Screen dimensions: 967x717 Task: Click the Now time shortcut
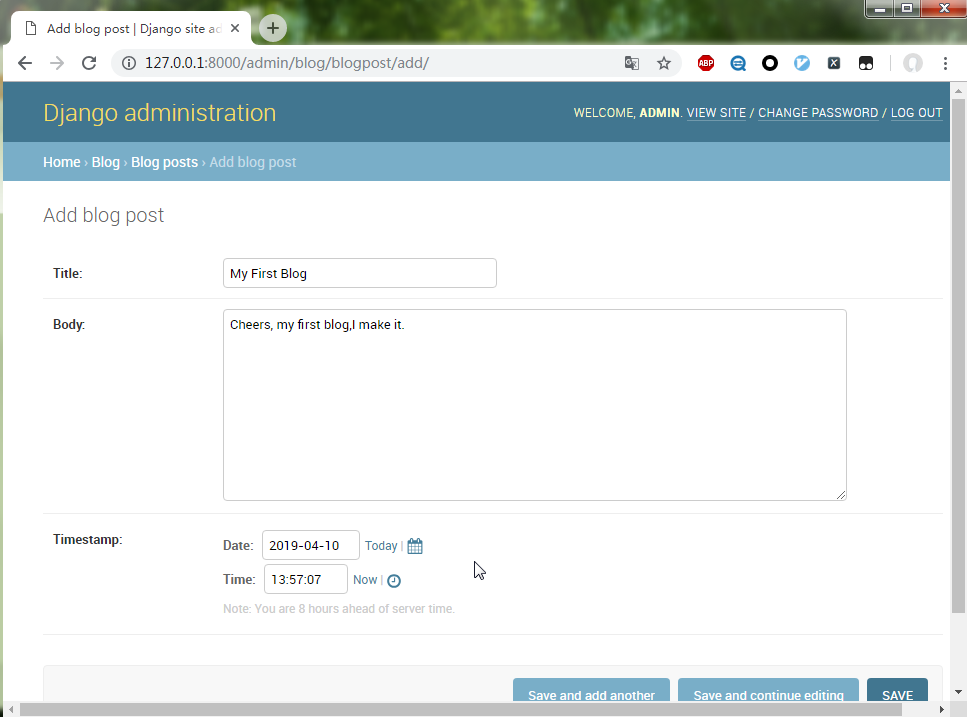pyautogui.click(x=365, y=580)
